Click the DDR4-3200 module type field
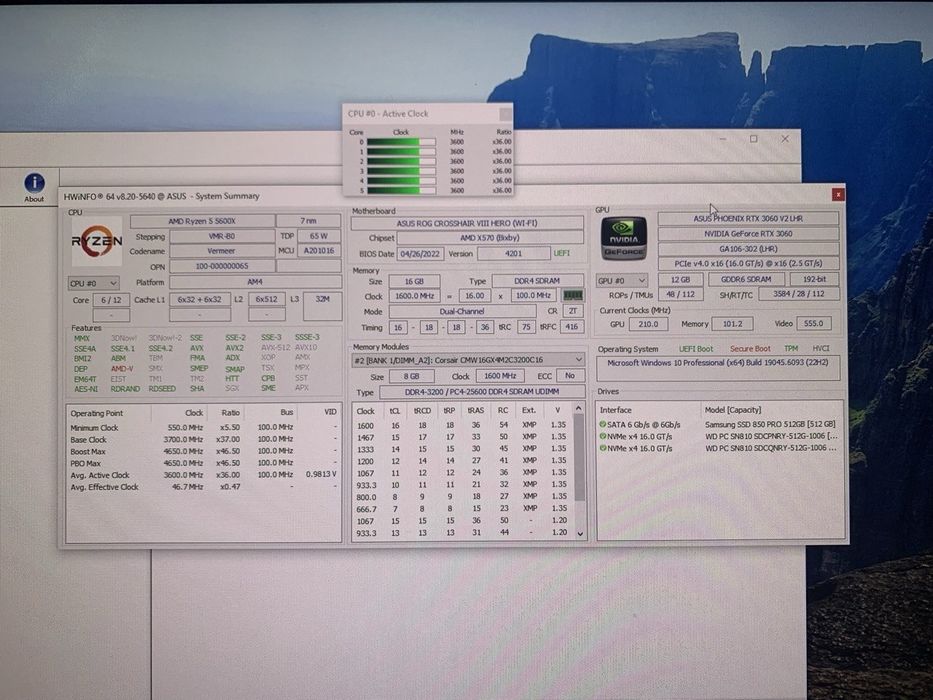This screenshot has height=700, width=933. pos(482,392)
